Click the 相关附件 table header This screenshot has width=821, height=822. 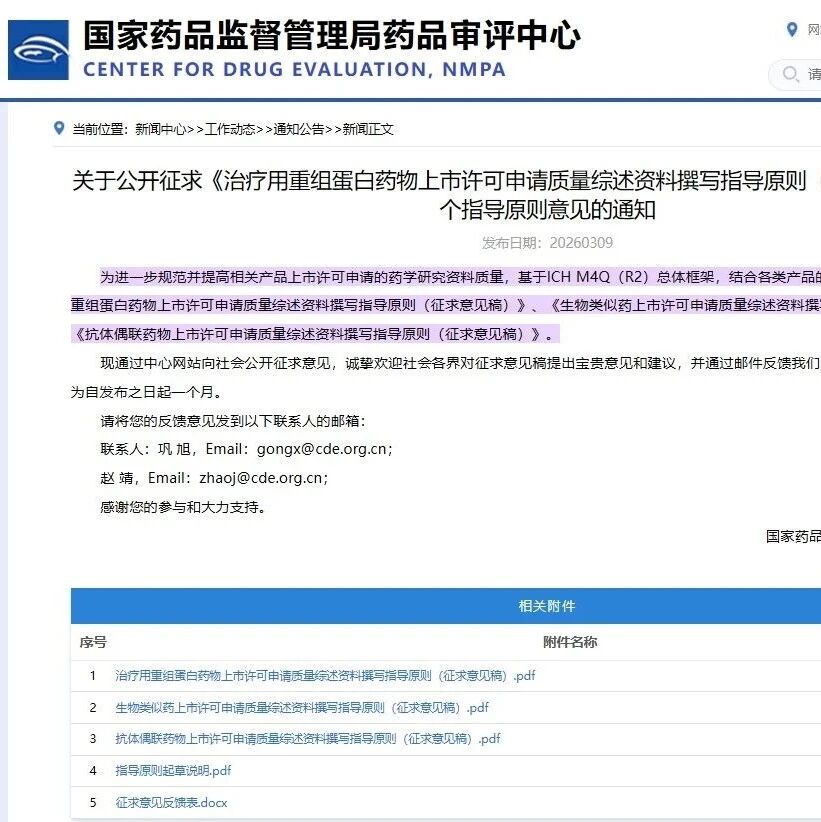click(446, 606)
